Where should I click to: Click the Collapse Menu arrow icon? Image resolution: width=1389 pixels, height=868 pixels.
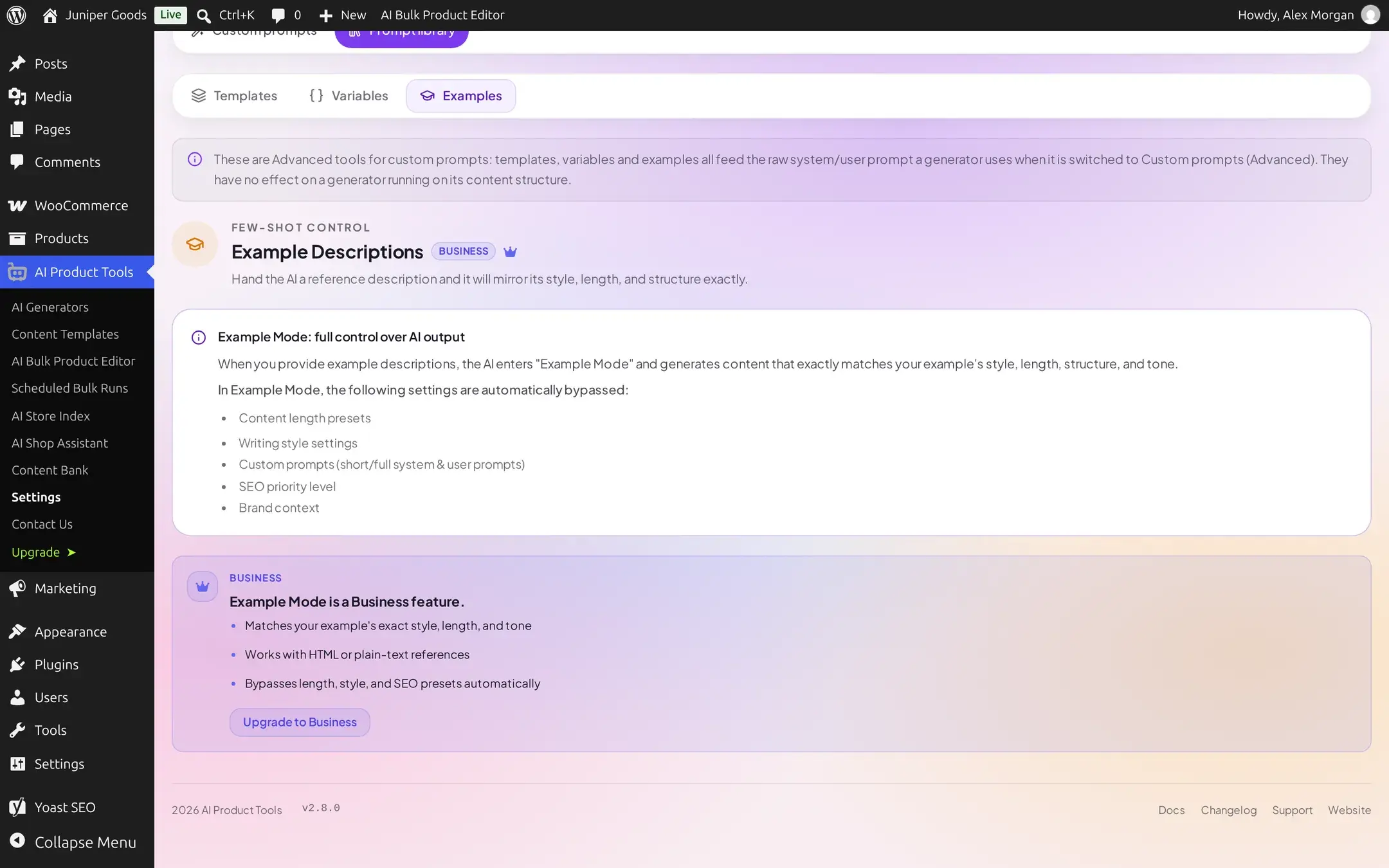pyautogui.click(x=17, y=841)
